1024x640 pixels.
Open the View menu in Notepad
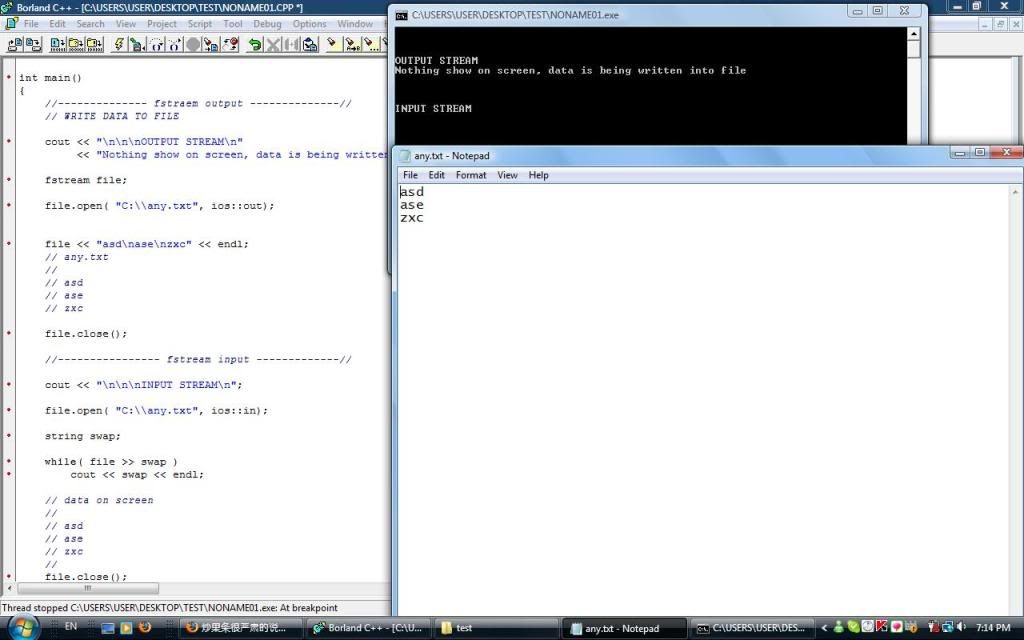tap(507, 175)
